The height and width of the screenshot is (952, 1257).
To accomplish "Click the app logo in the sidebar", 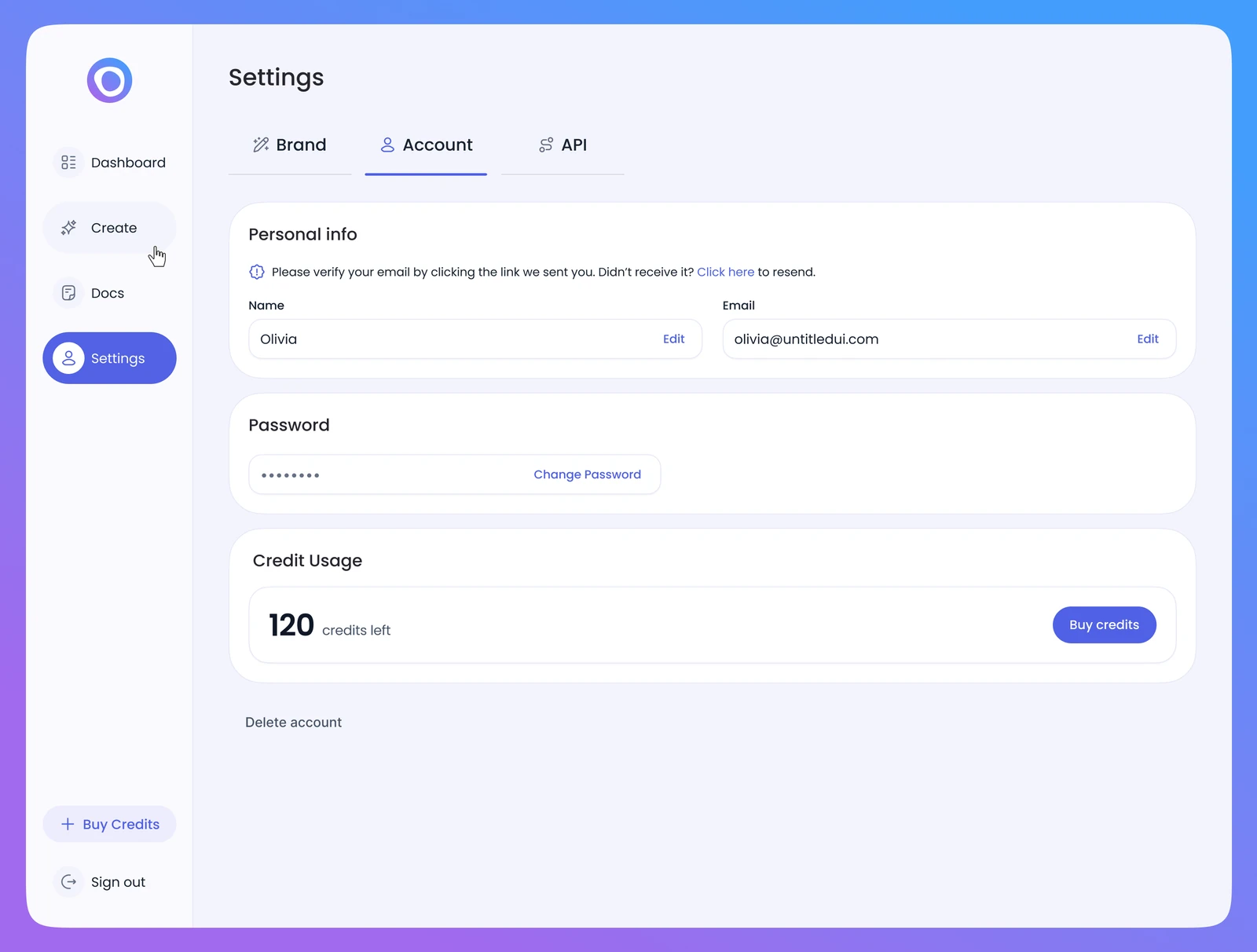I will [109, 80].
